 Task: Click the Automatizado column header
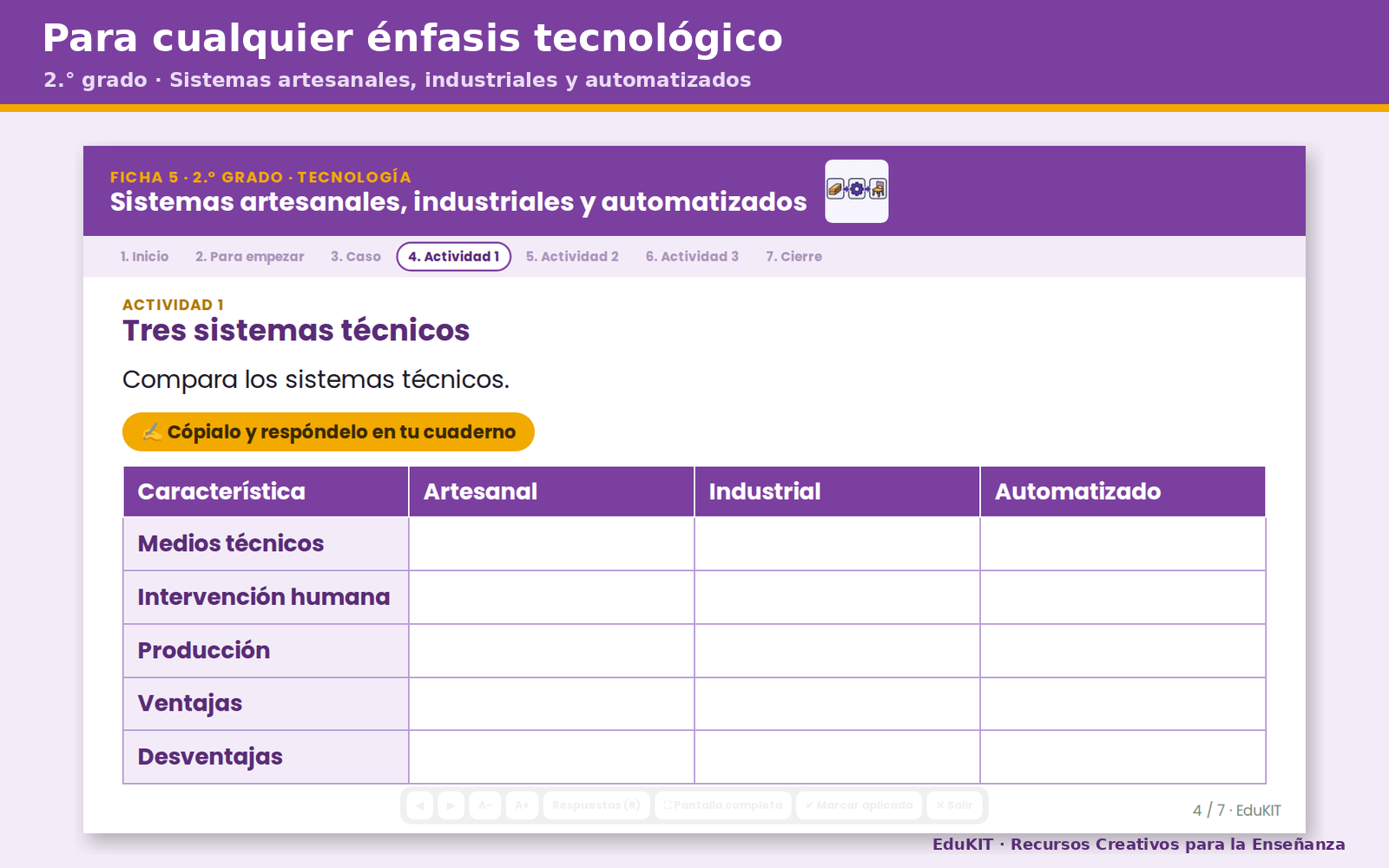pos(1122,491)
